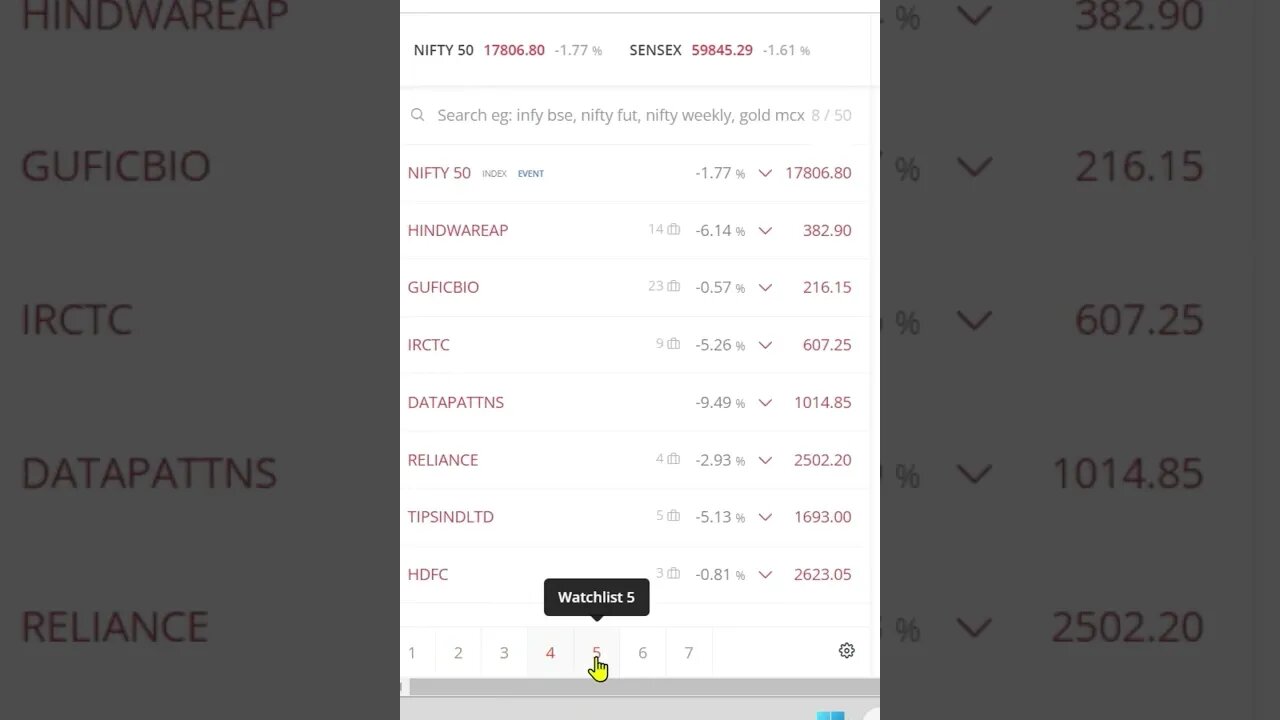Open watchlist tab 7
This screenshot has width=1280, height=720.
(x=688, y=653)
